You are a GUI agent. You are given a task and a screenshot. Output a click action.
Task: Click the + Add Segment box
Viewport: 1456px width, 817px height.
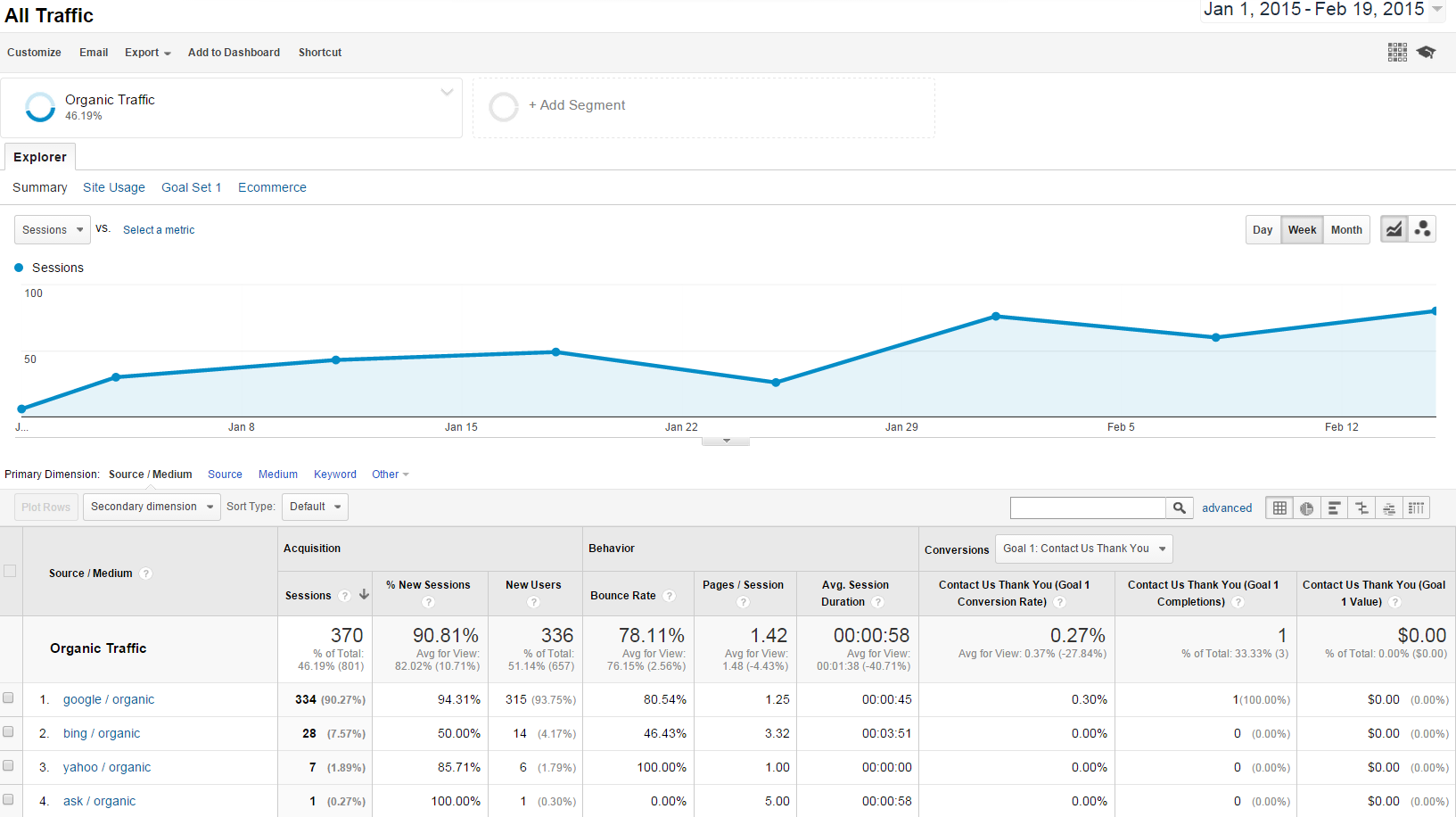coord(703,107)
